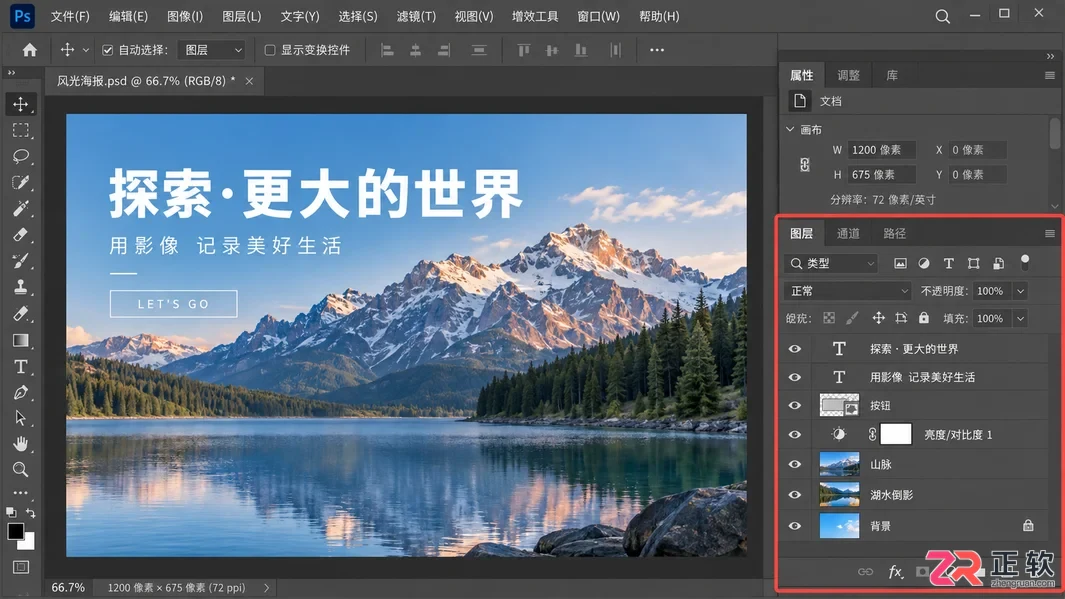
Task: Go to the Home screen icon
Action: coord(29,50)
